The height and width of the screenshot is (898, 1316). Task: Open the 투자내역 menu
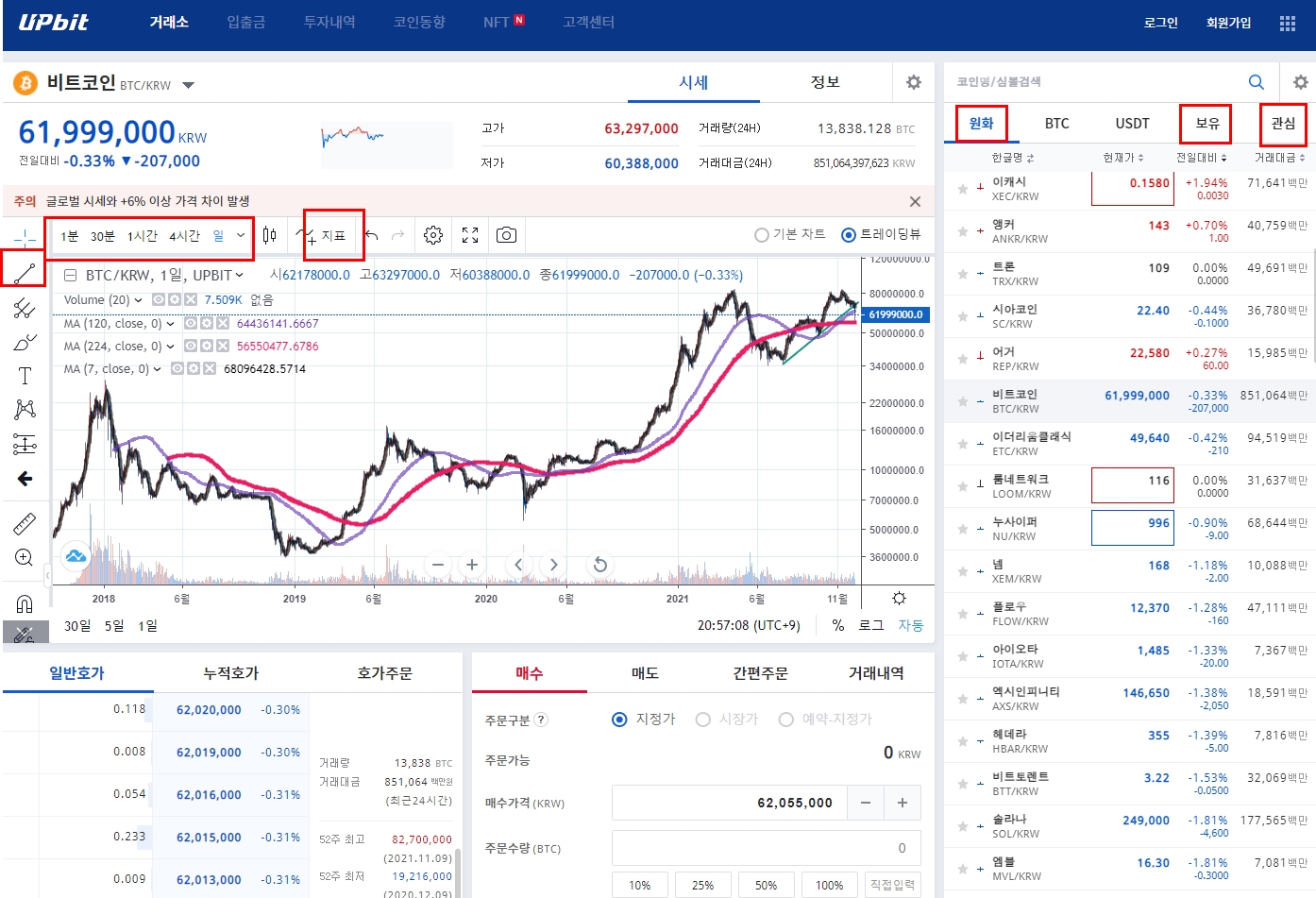329,22
